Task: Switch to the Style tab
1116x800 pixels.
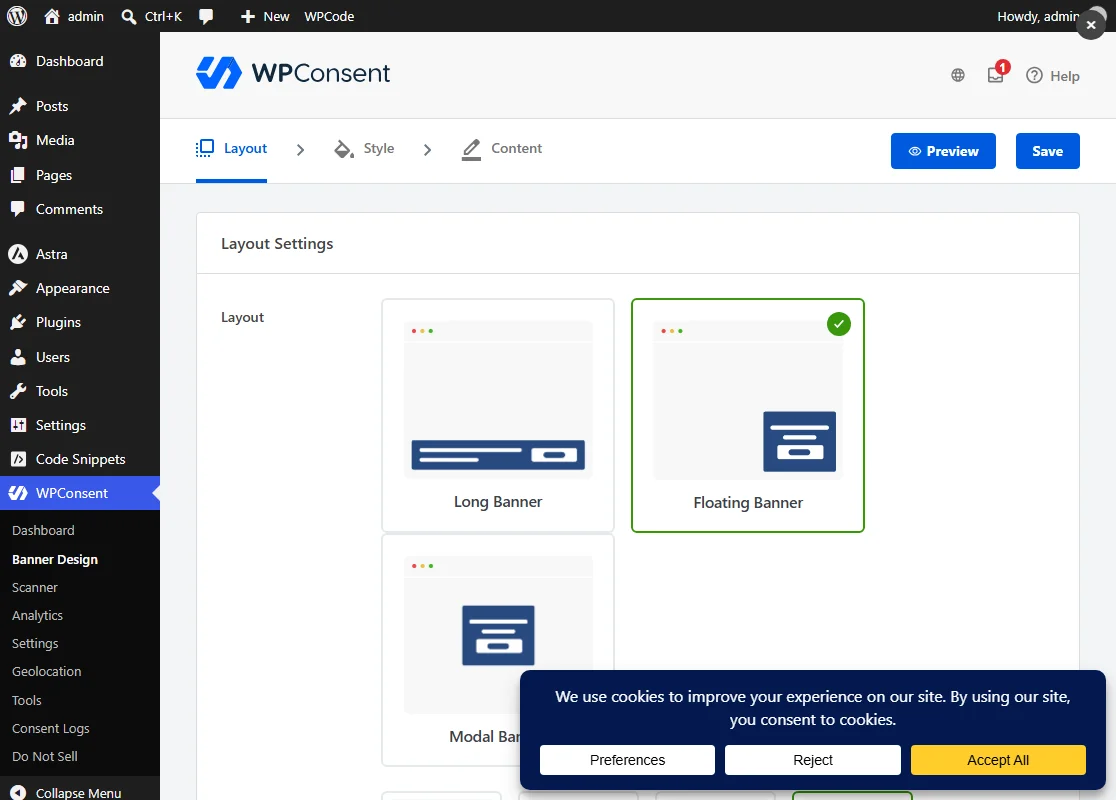Action: pyautogui.click(x=364, y=149)
